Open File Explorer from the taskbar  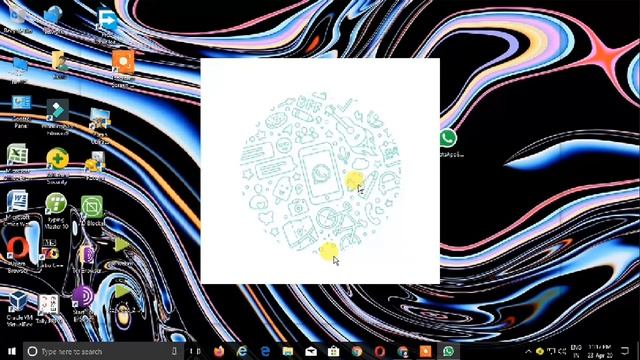tap(288, 351)
